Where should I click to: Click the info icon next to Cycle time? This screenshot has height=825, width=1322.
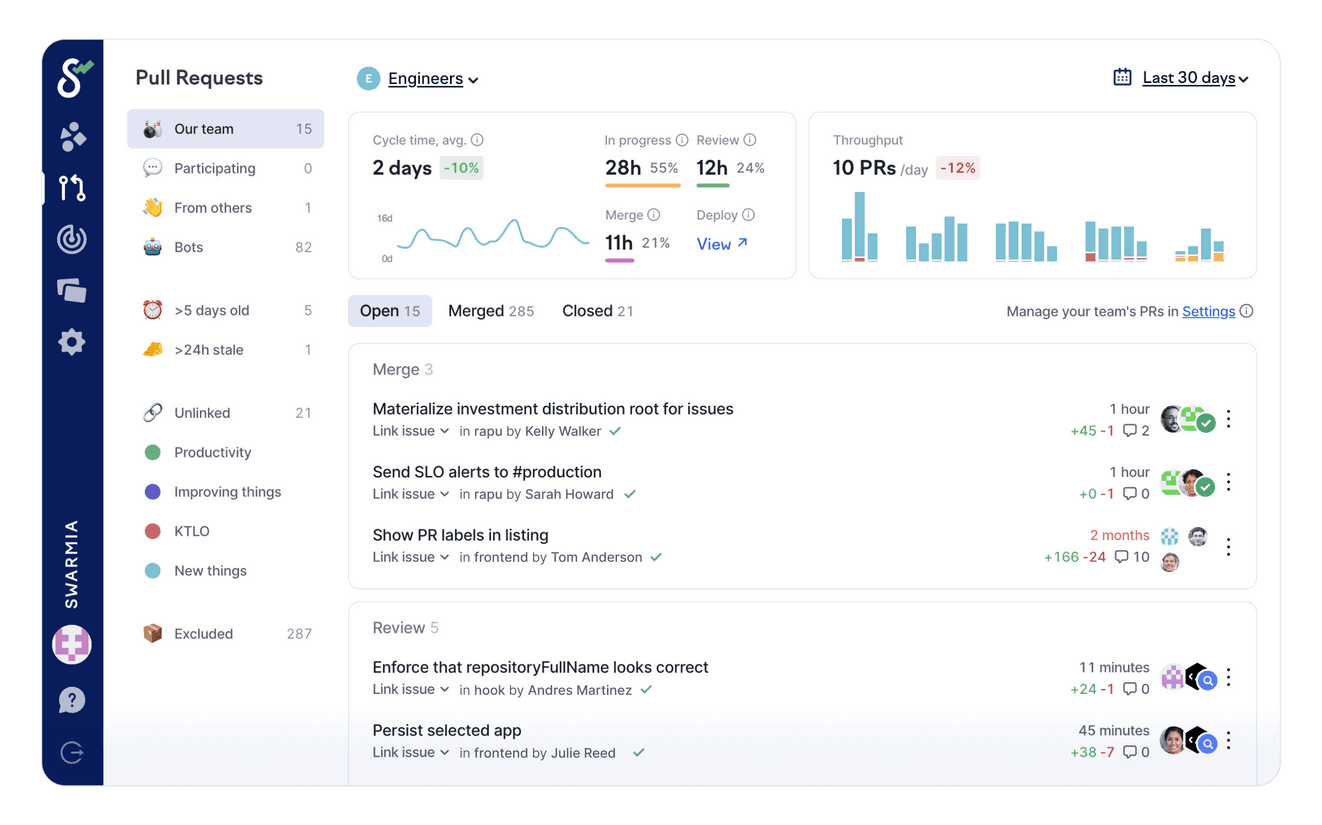(x=477, y=140)
